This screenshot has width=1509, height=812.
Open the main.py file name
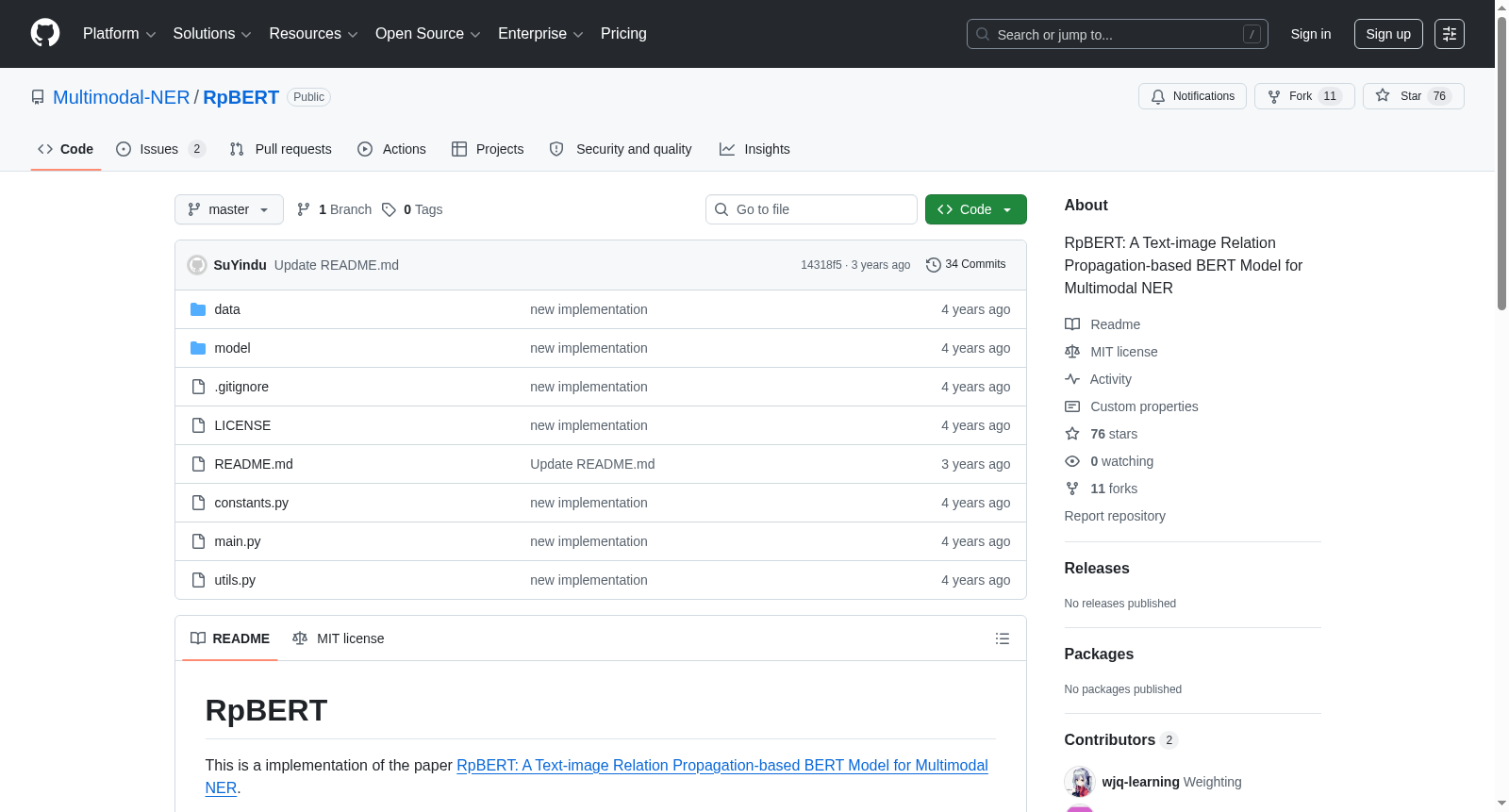point(238,541)
